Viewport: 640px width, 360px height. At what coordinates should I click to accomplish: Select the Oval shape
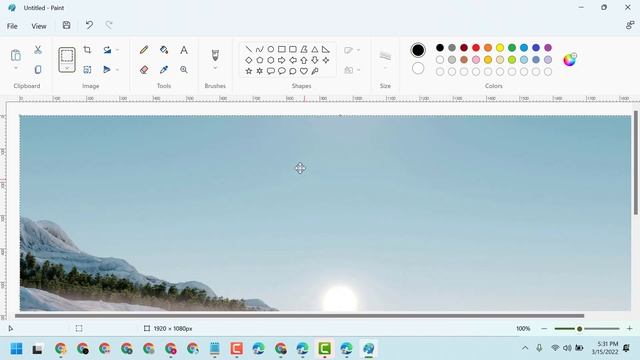(x=271, y=49)
